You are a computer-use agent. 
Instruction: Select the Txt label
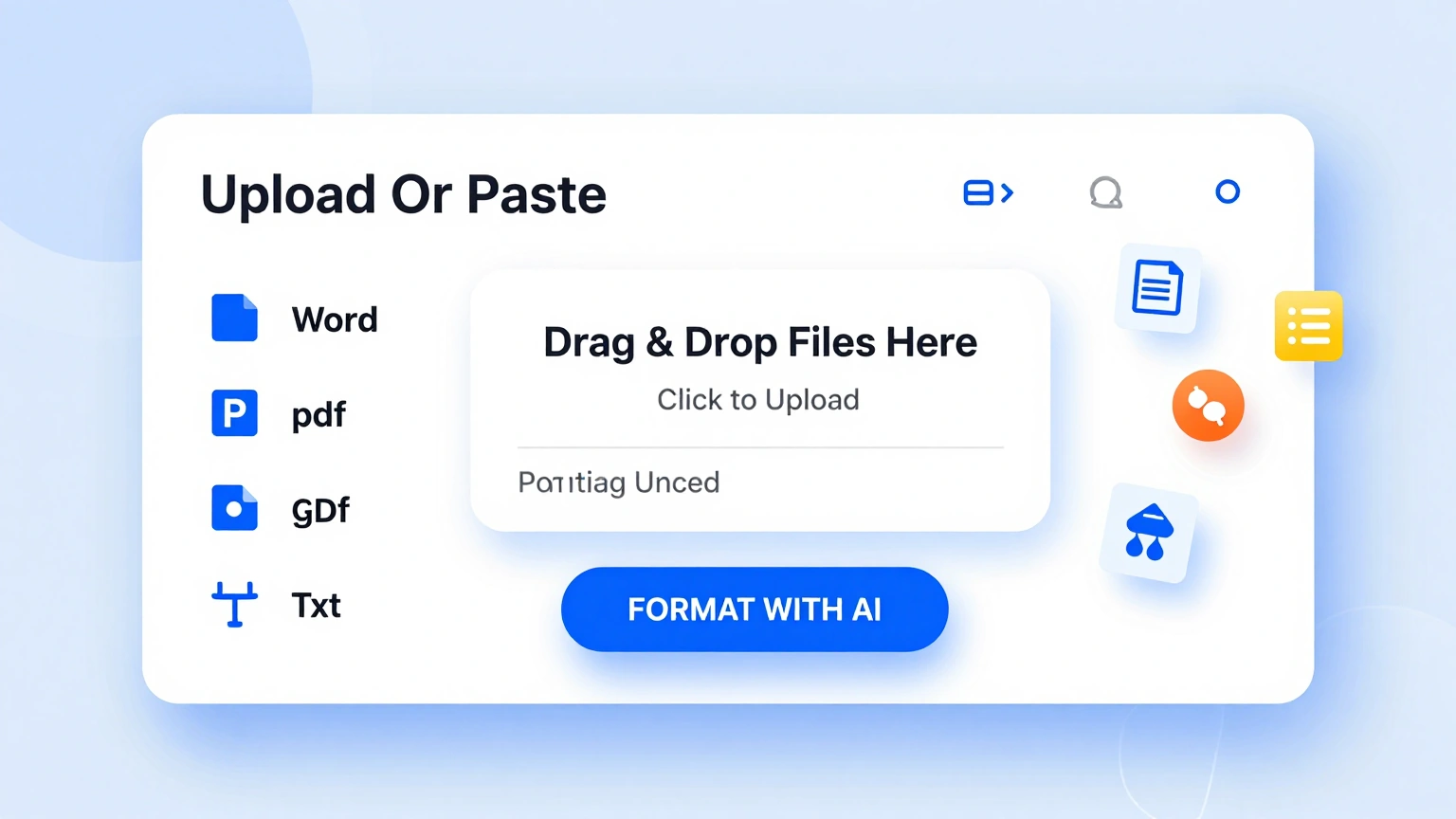tap(316, 605)
